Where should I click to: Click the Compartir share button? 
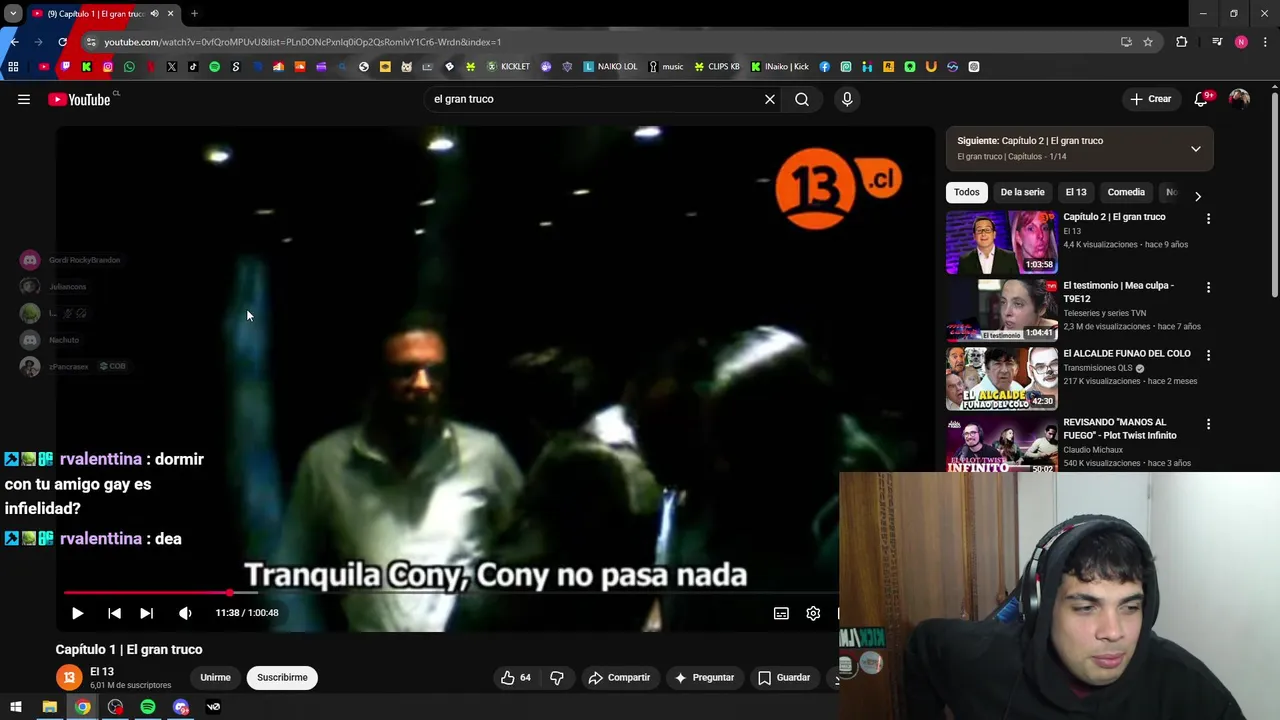pyautogui.click(x=619, y=678)
